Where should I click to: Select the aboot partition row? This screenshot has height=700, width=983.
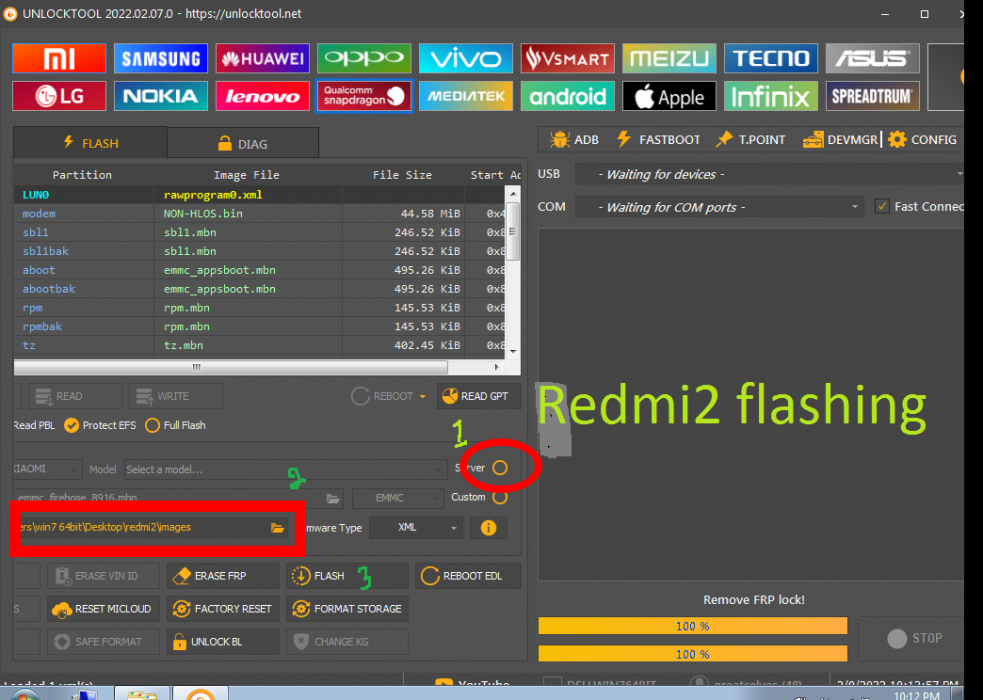[260, 270]
